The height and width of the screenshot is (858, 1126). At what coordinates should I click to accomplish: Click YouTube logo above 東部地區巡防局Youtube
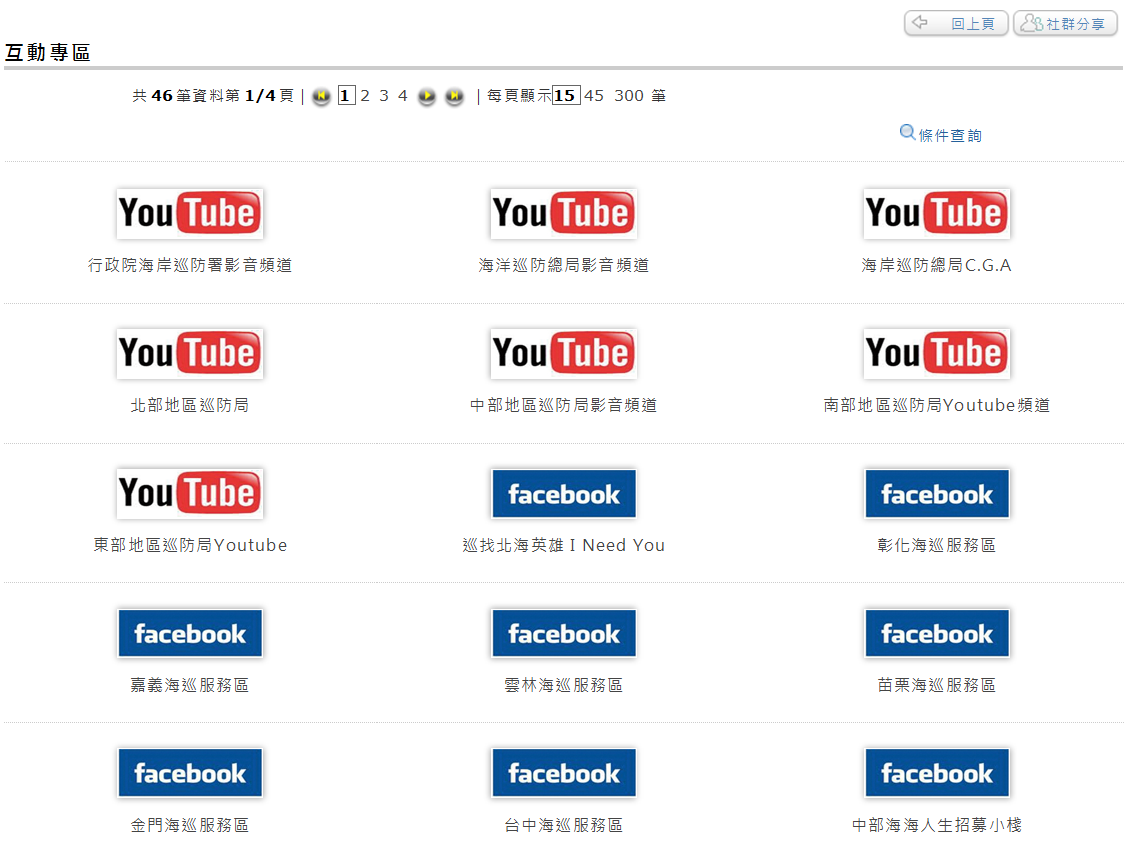click(190, 494)
